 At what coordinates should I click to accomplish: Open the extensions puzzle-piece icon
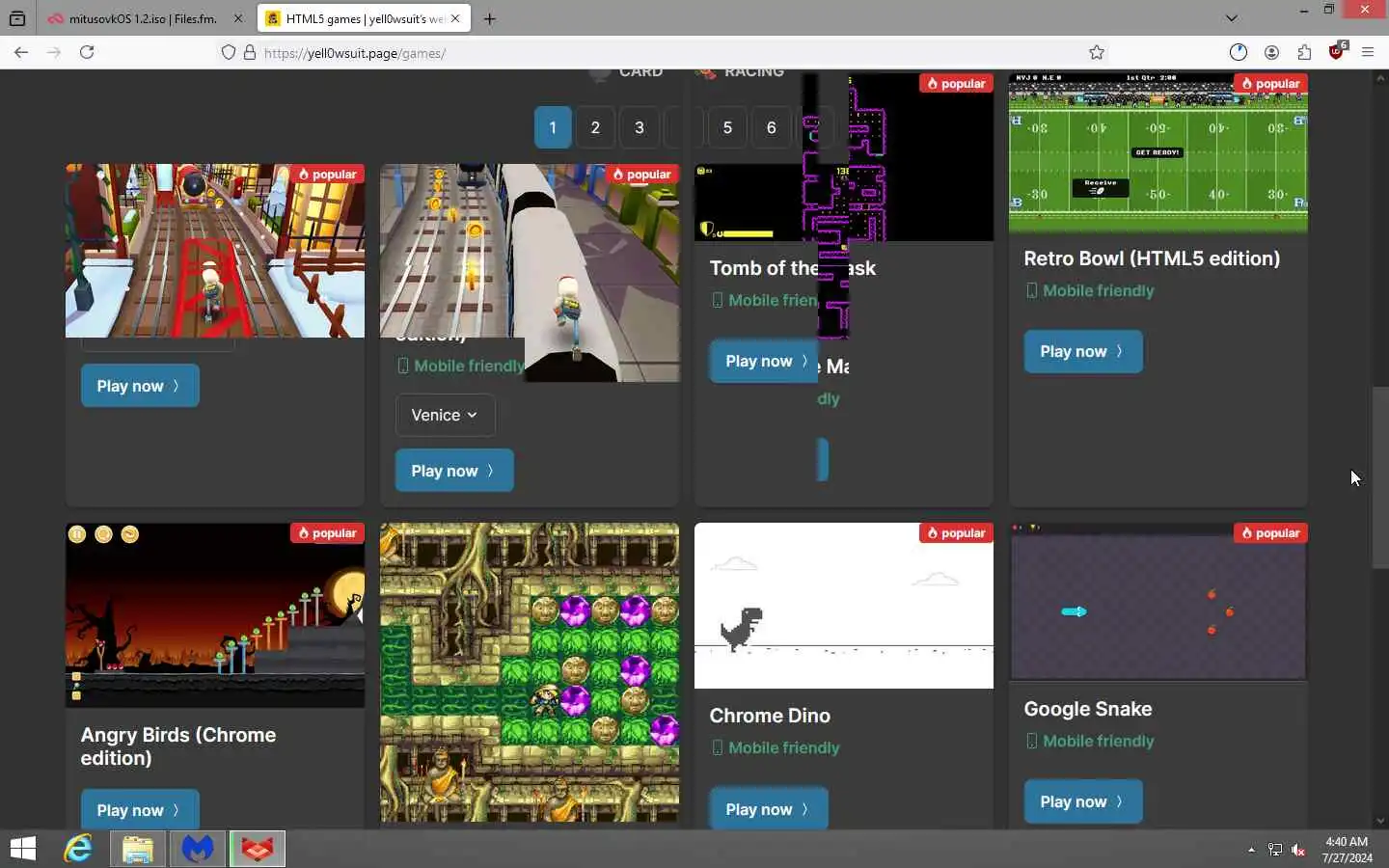(x=1304, y=52)
